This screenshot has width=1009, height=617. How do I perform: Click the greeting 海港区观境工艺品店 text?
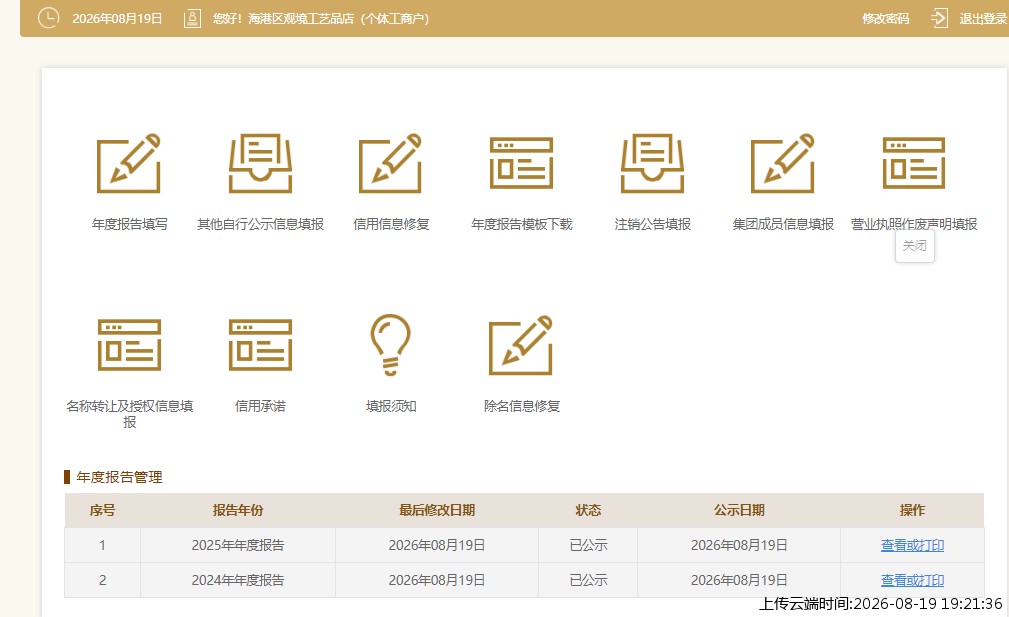pyautogui.click(x=301, y=19)
